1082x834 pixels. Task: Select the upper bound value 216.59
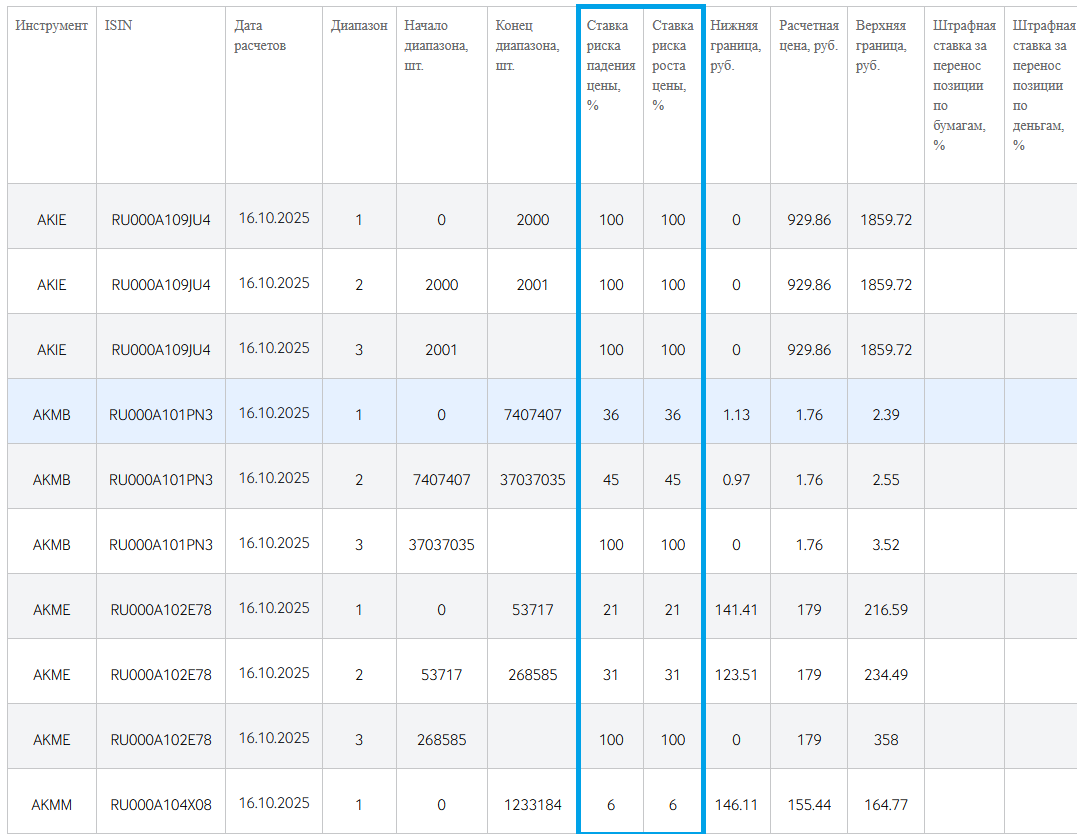pos(885,609)
